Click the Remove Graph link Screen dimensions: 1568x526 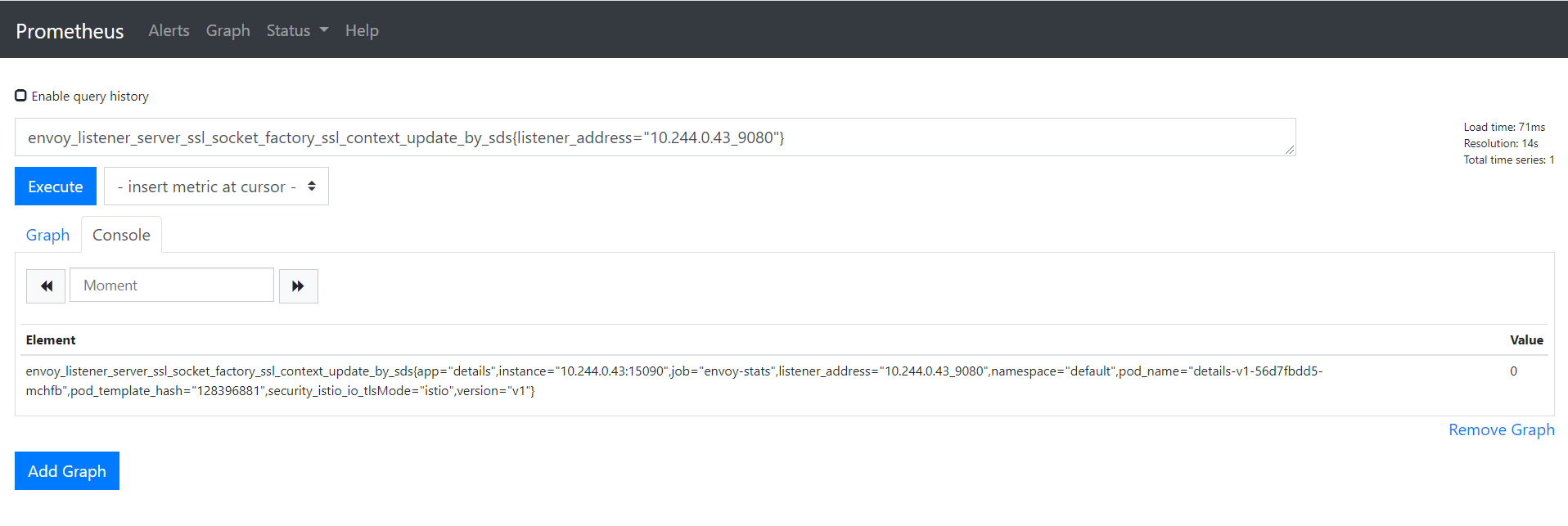pyautogui.click(x=1501, y=429)
